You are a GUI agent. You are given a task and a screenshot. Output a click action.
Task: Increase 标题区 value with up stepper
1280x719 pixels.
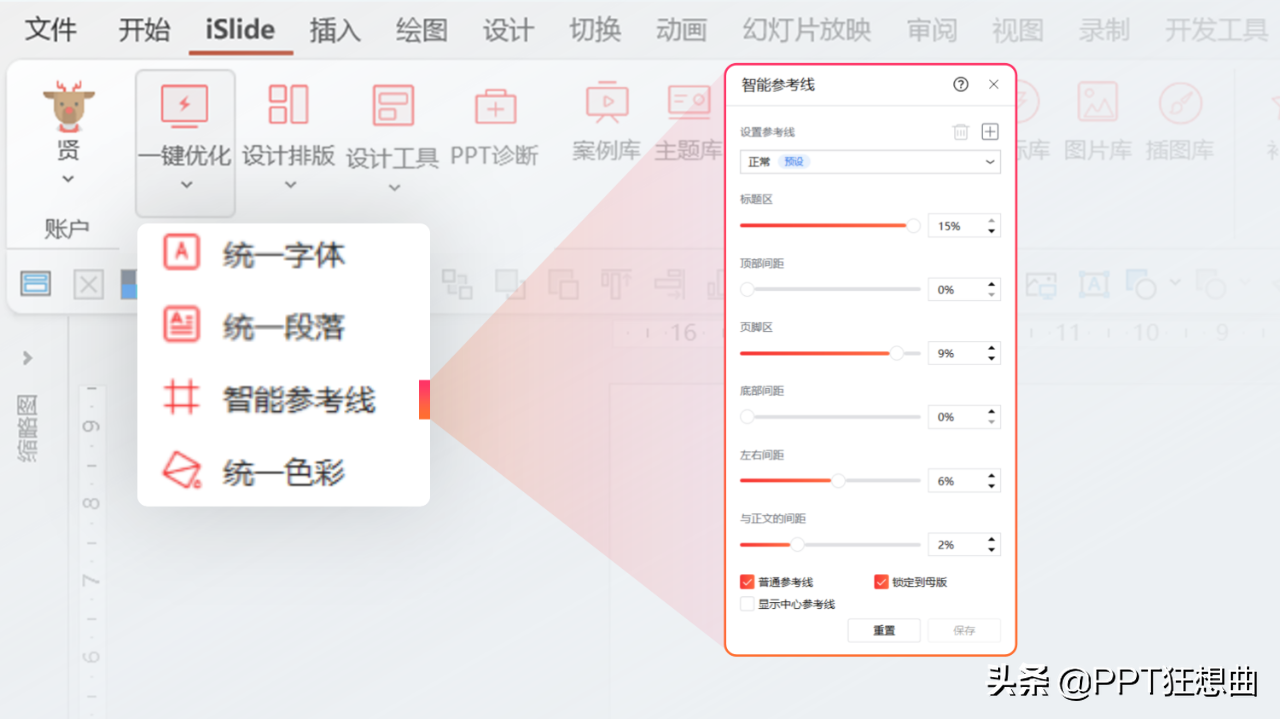(x=991, y=221)
